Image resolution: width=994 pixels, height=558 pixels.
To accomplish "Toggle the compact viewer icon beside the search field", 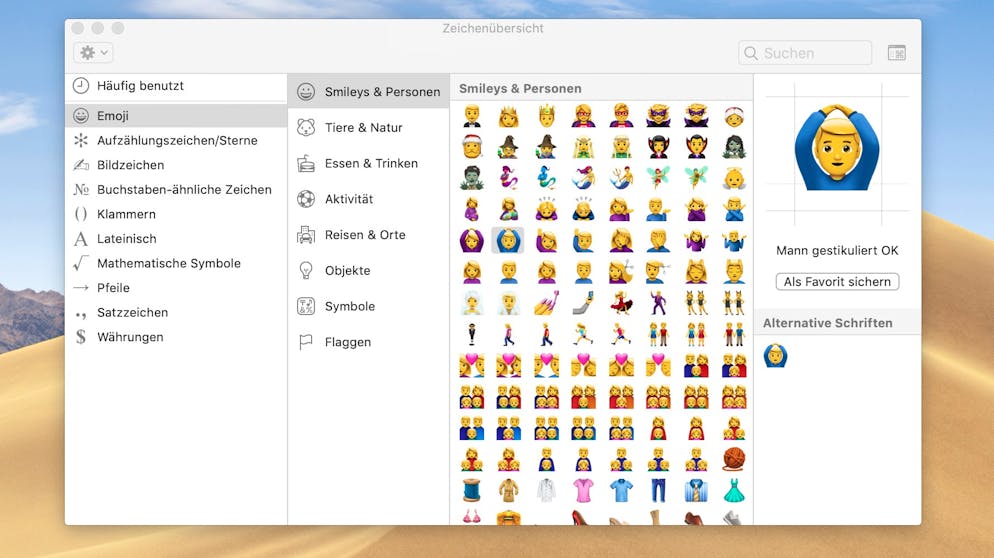I will pos(896,53).
